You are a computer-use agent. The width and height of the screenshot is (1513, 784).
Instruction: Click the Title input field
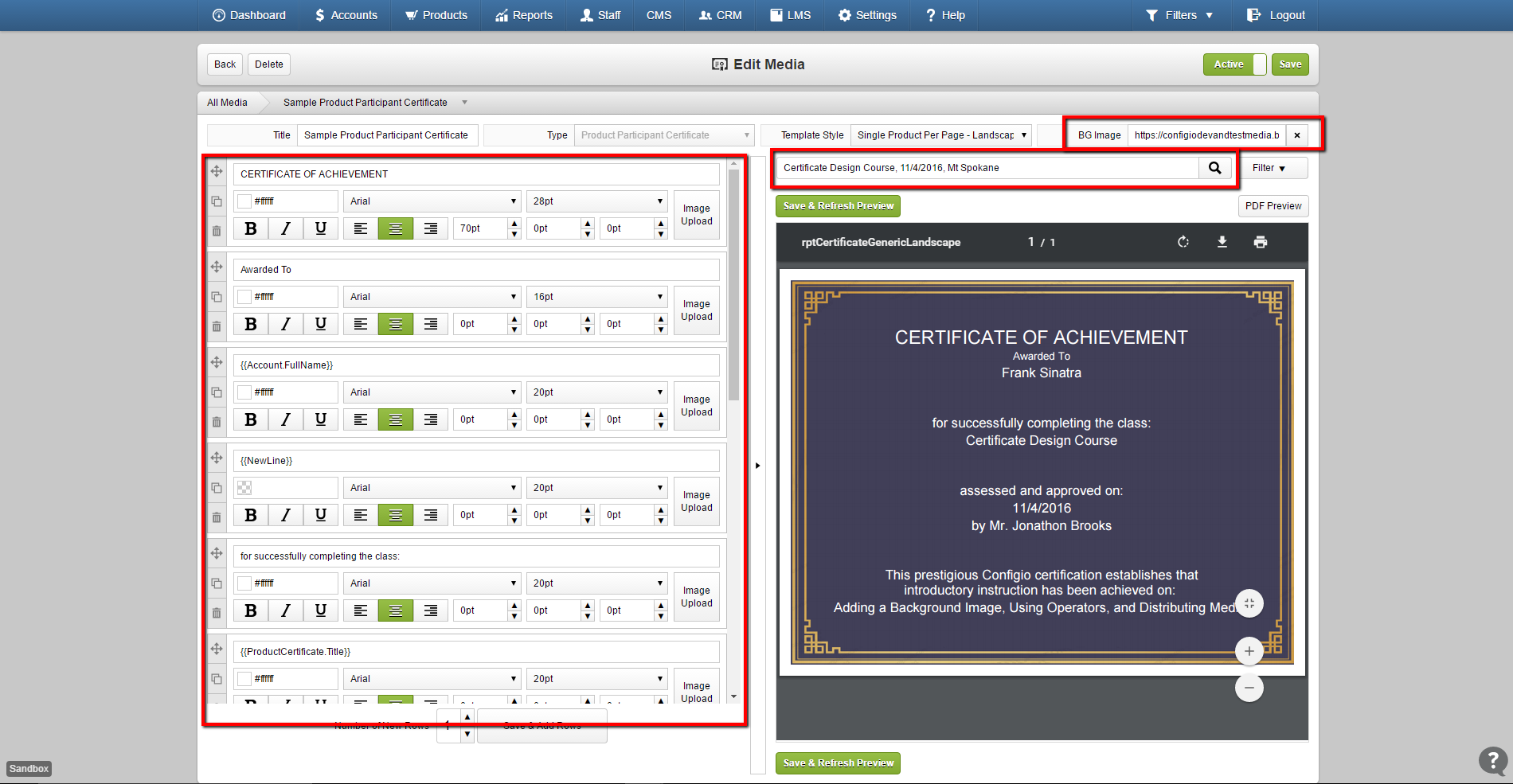click(388, 135)
